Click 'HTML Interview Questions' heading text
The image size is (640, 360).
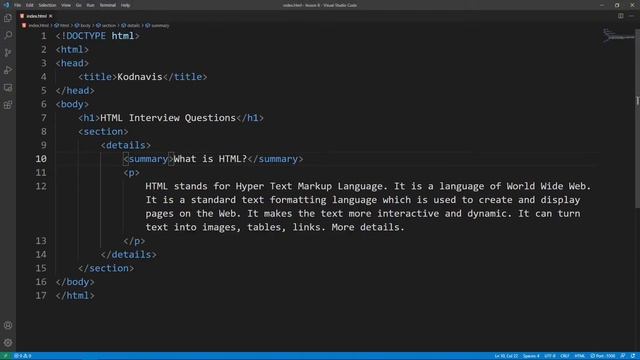click(168, 118)
